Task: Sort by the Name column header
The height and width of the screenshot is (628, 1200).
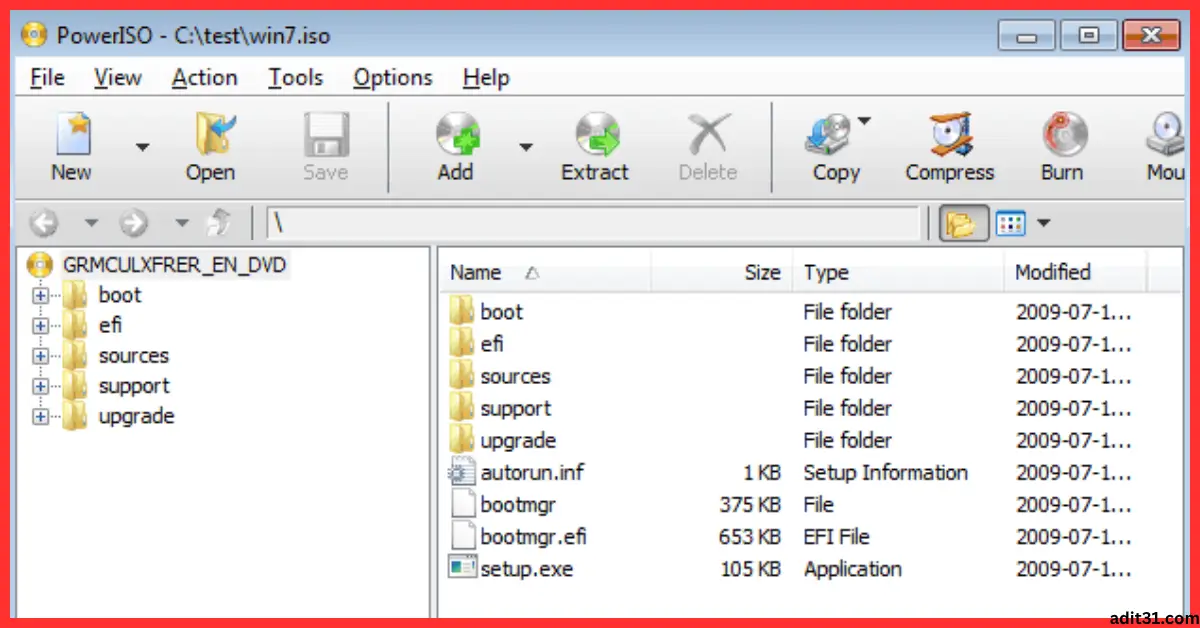Action: [545, 272]
